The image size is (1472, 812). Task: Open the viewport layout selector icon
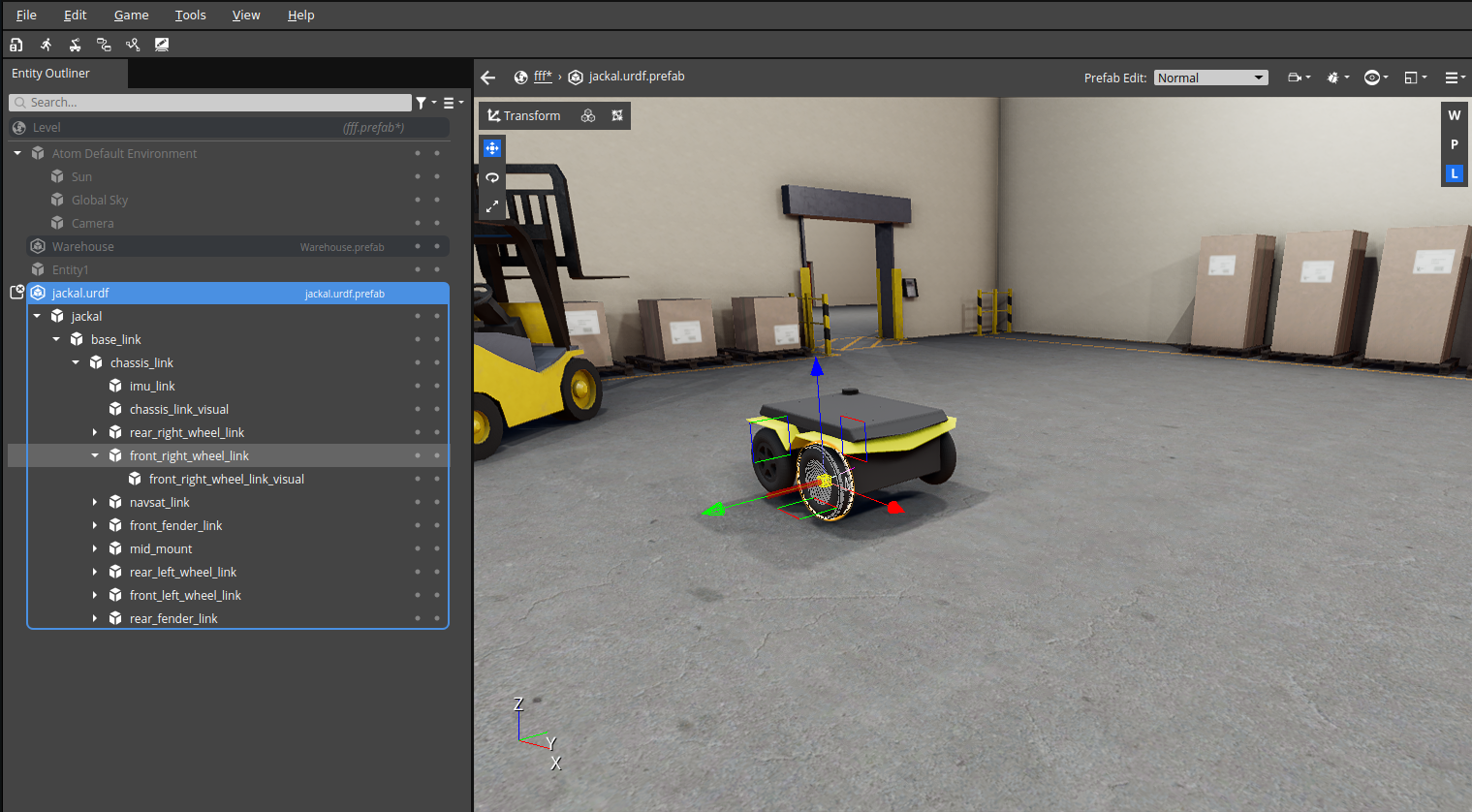pyautogui.click(x=1411, y=77)
